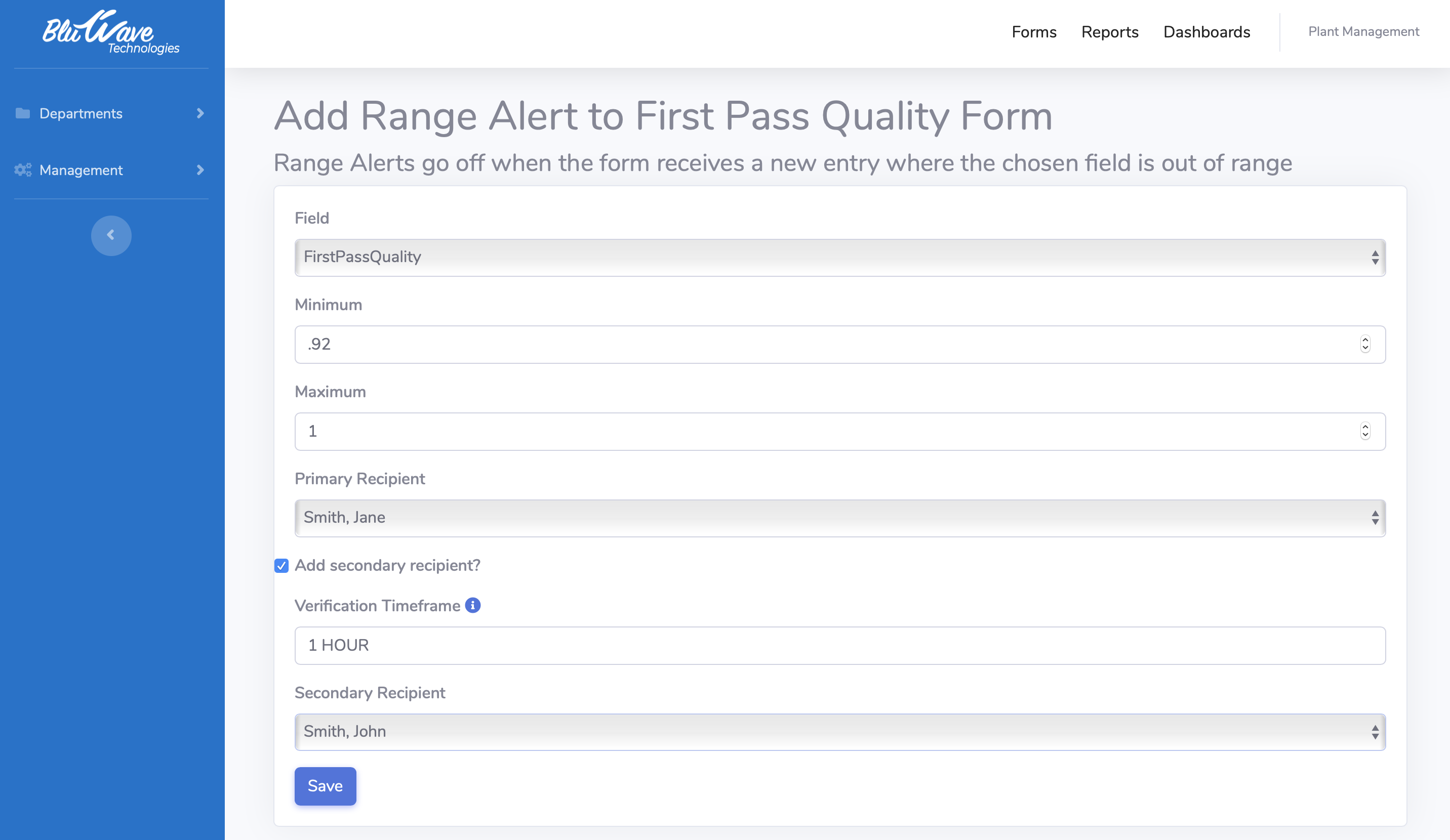This screenshot has height=840, width=1450.
Task: Open the Reports menu
Action: [x=1109, y=31]
